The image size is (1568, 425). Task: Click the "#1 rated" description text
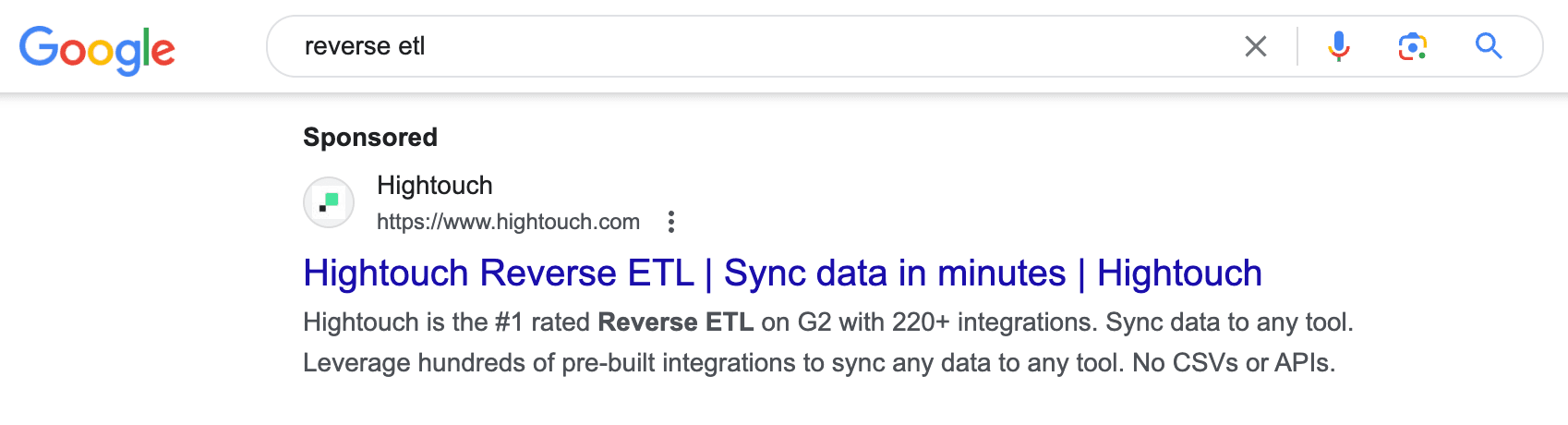click(x=543, y=322)
